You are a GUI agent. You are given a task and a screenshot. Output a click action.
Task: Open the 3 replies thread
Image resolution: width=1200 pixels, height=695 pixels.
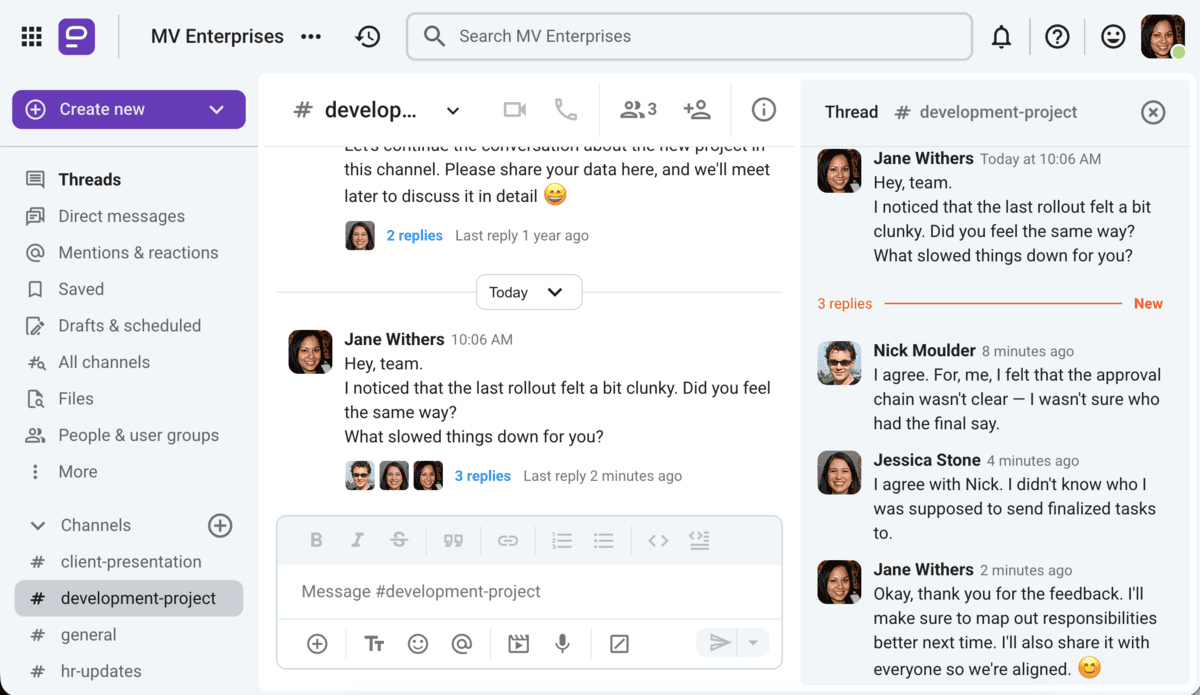[x=482, y=475]
